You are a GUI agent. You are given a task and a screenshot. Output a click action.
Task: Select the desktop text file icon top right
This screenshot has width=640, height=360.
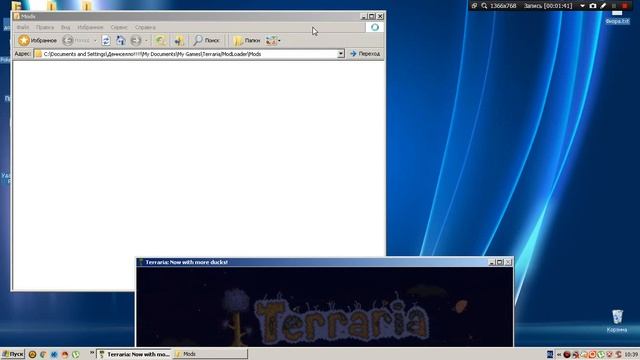tap(617, 18)
